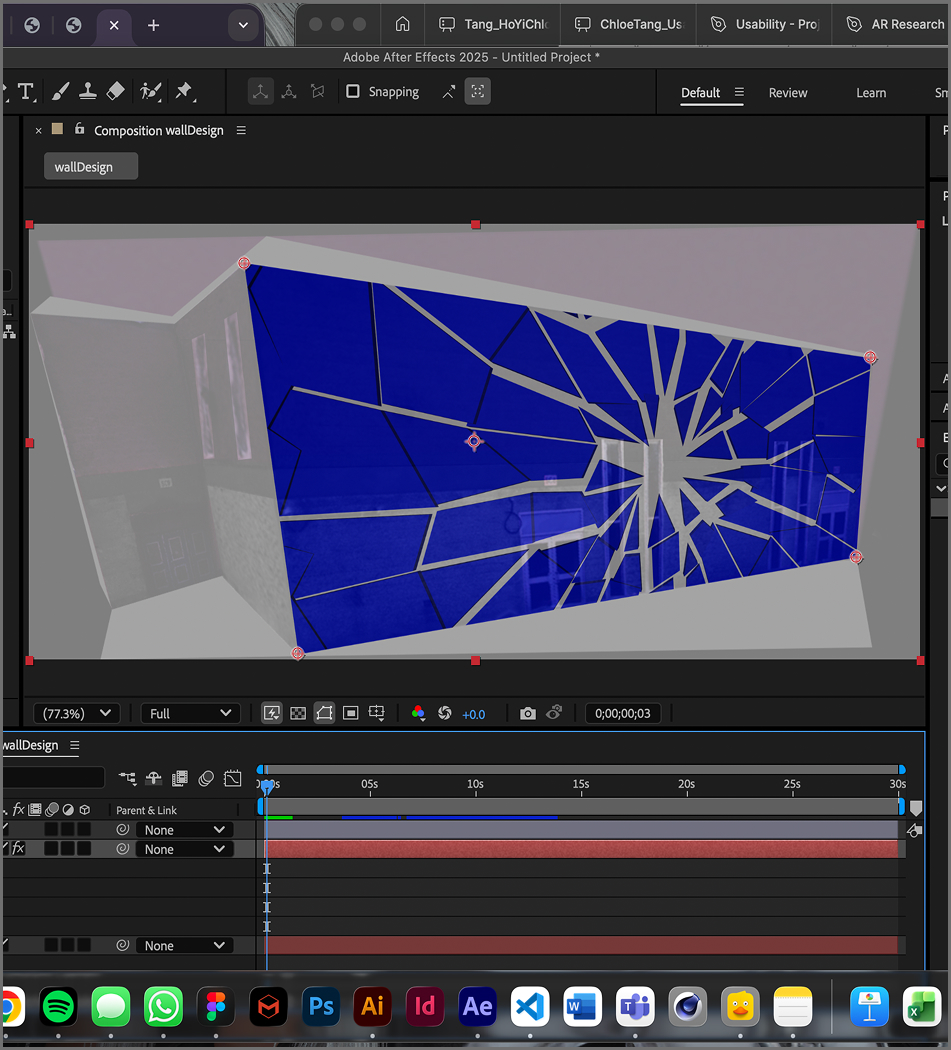This screenshot has height=1050, width=951.
Task: Open the Parent & Link None dropdown
Action: point(185,829)
